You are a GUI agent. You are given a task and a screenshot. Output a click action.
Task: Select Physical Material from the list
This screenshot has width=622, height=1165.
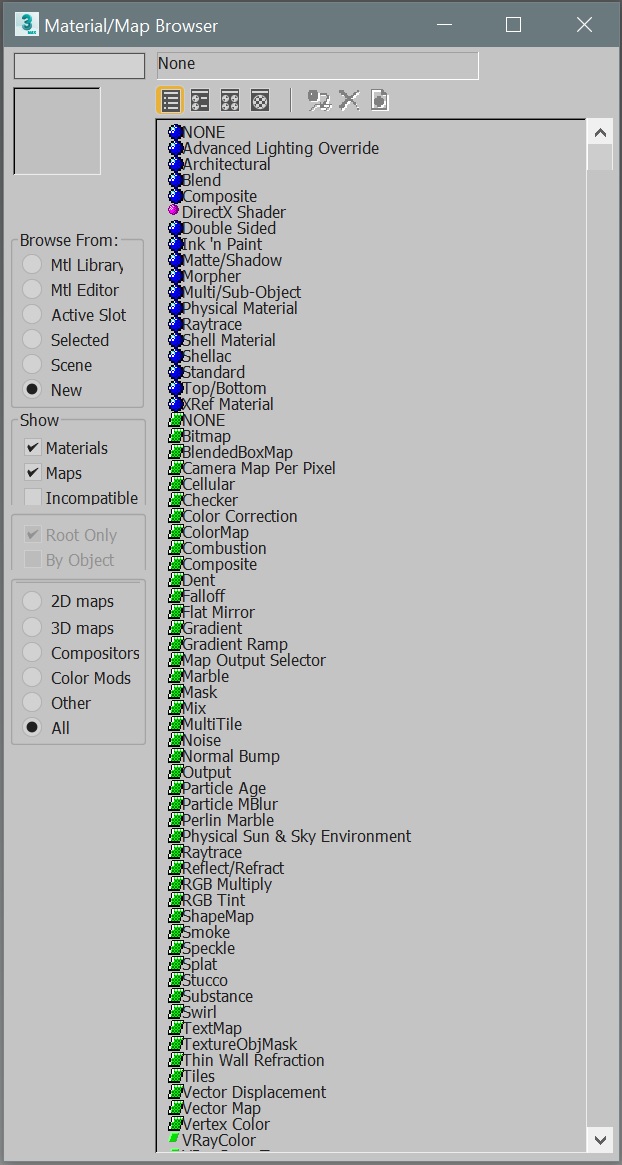coord(239,308)
